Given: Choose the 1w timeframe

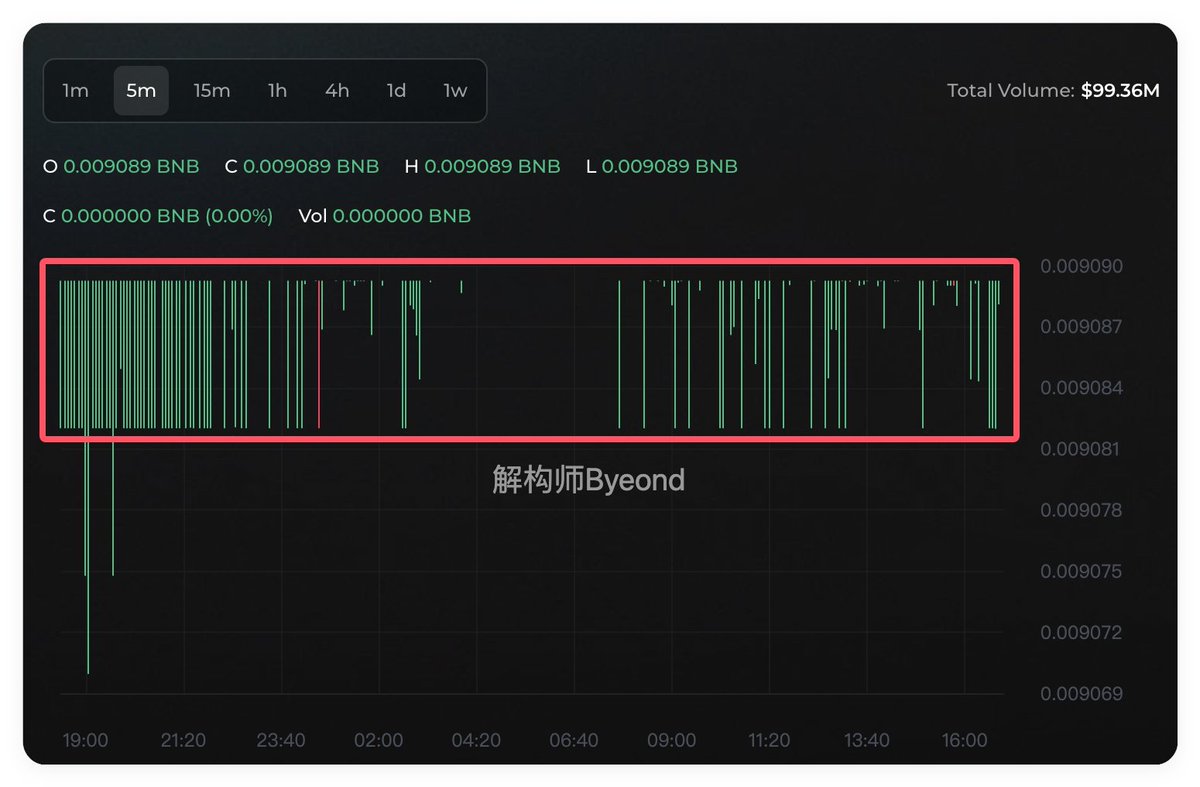Looking at the screenshot, I should (455, 91).
